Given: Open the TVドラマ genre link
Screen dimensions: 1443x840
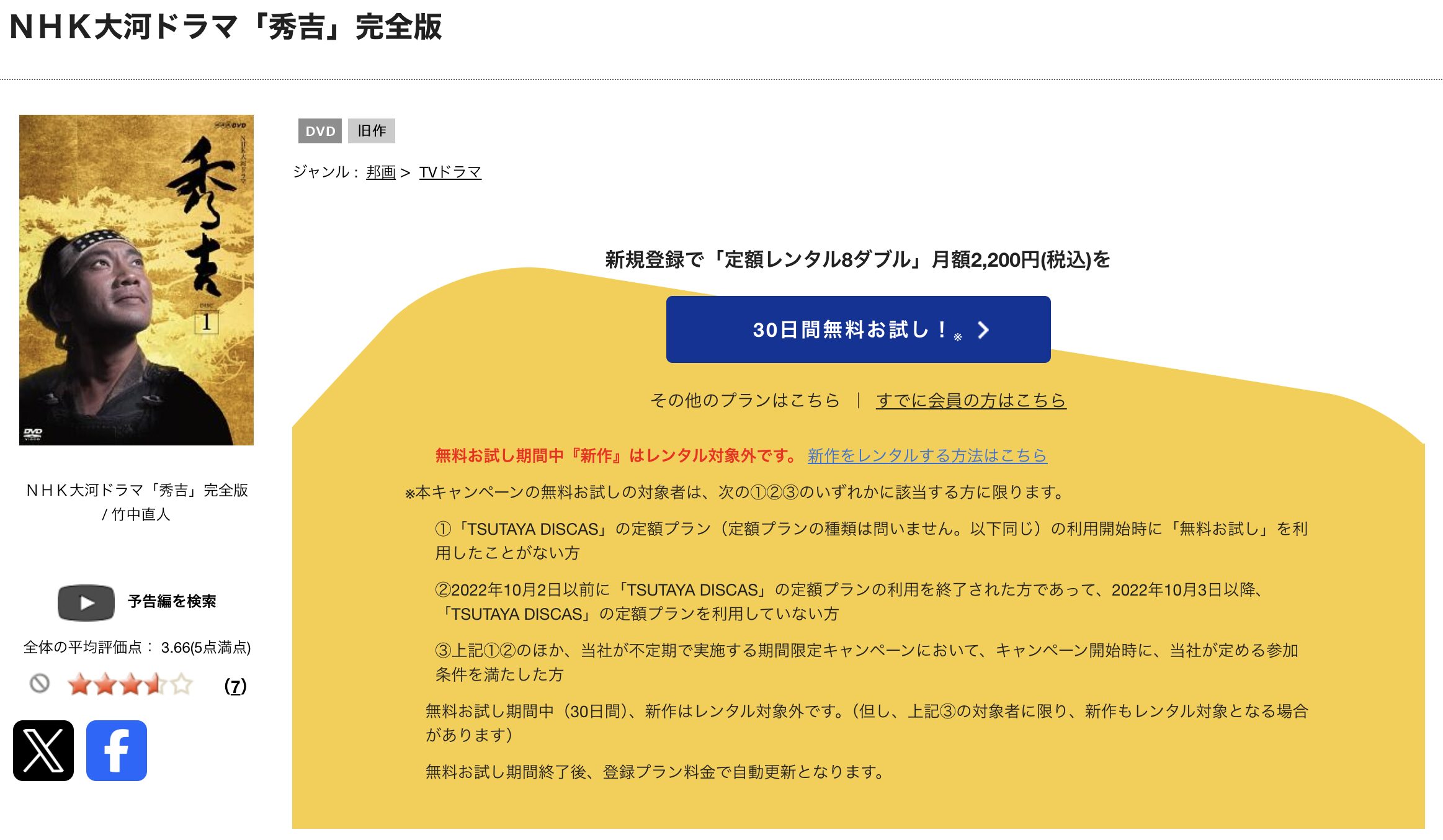Looking at the screenshot, I should coord(450,172).
